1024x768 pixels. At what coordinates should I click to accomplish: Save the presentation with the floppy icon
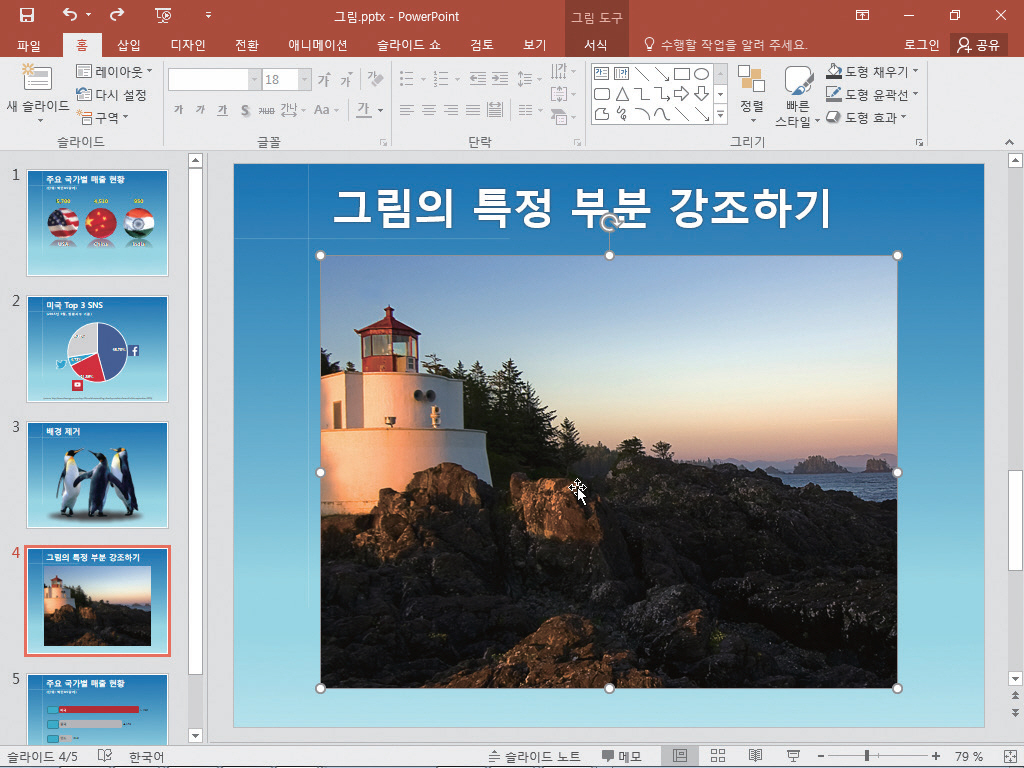tap(27, 15)
